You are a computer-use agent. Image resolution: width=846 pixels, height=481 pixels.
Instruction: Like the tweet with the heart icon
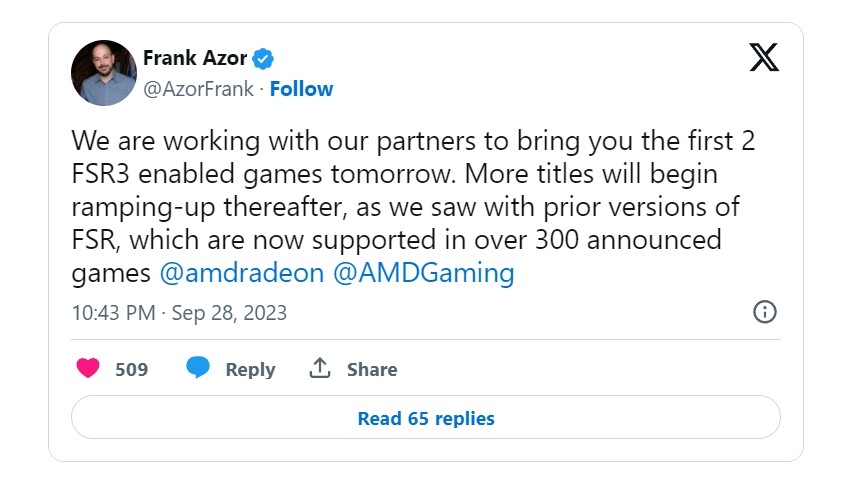[x=88, y=368]
